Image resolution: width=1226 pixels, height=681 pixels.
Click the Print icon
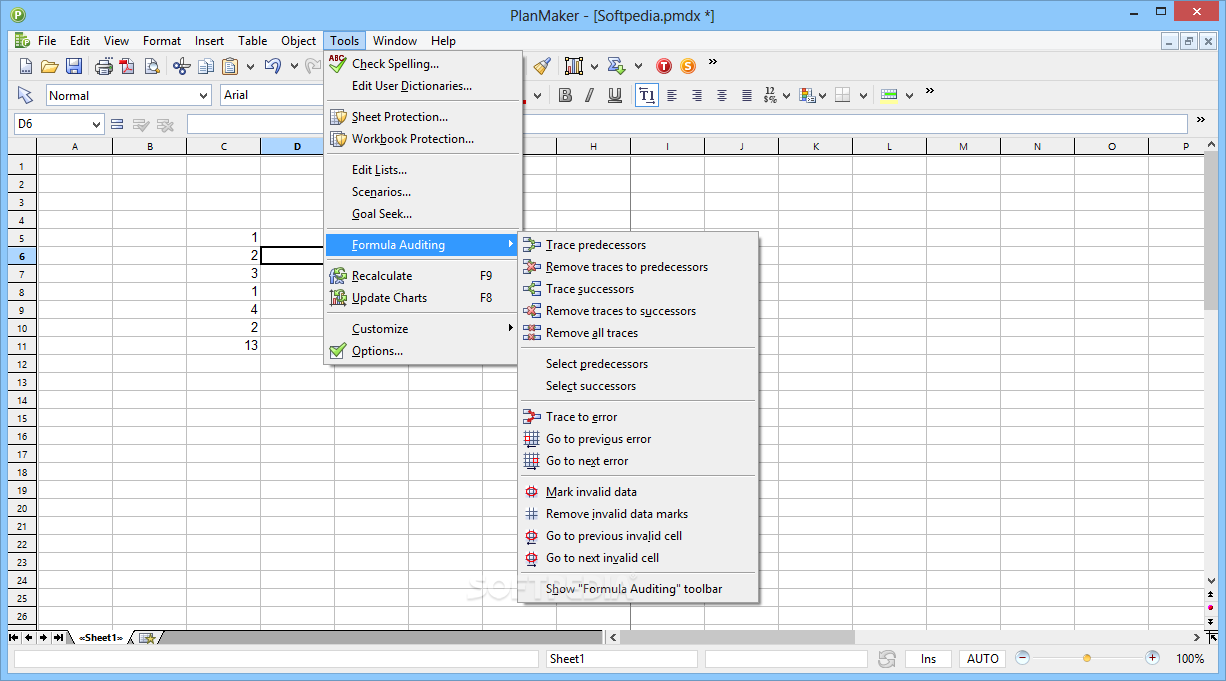[x=104, y=66]
